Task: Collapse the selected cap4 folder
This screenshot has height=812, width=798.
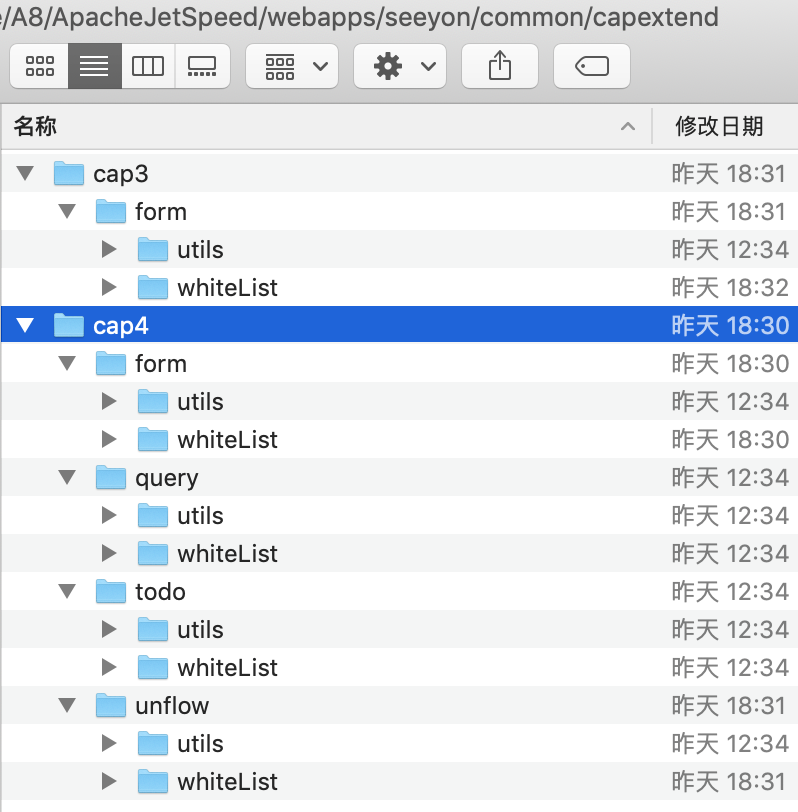Action: [25, 325]
